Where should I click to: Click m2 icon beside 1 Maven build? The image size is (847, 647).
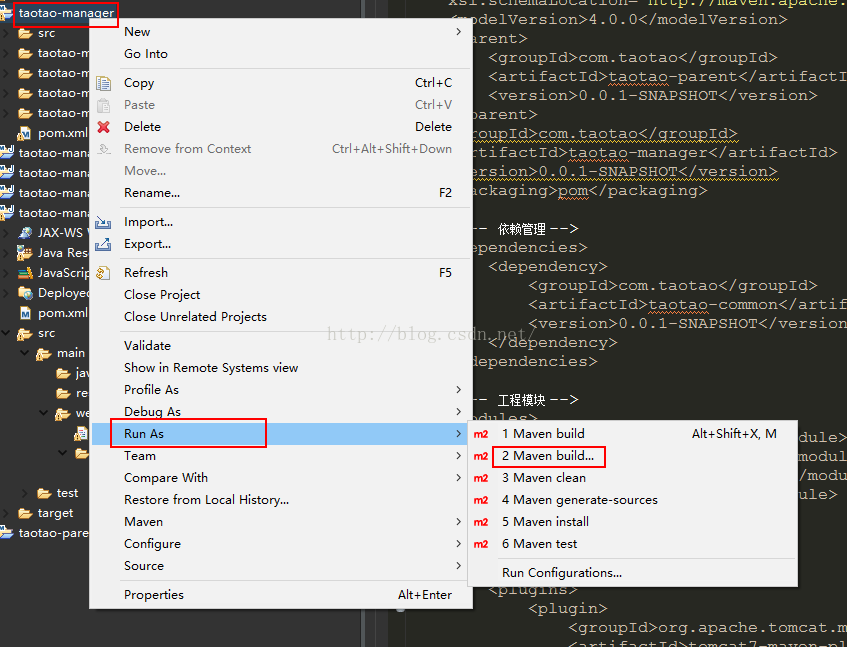(481, 434)
